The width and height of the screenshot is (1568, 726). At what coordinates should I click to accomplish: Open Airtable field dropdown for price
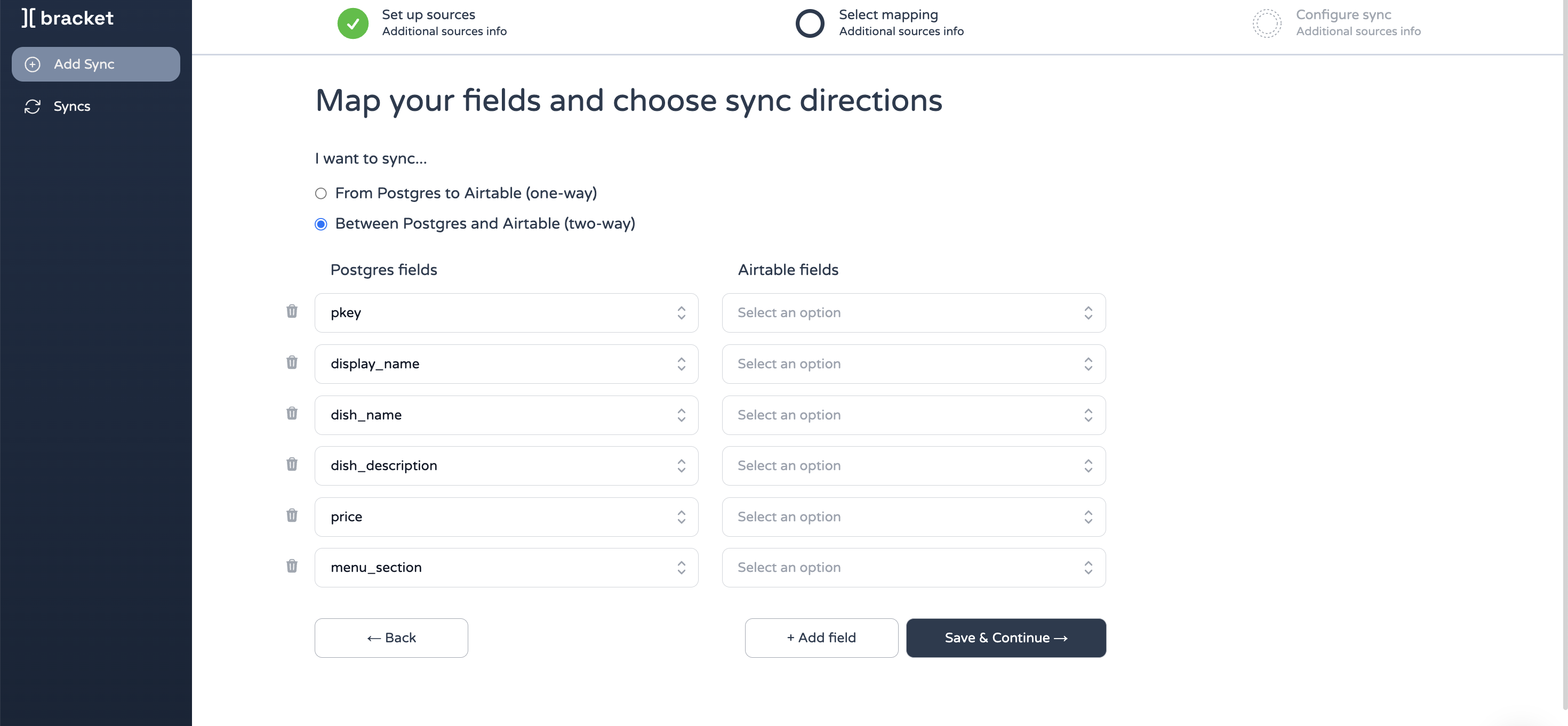coord(914,517)
